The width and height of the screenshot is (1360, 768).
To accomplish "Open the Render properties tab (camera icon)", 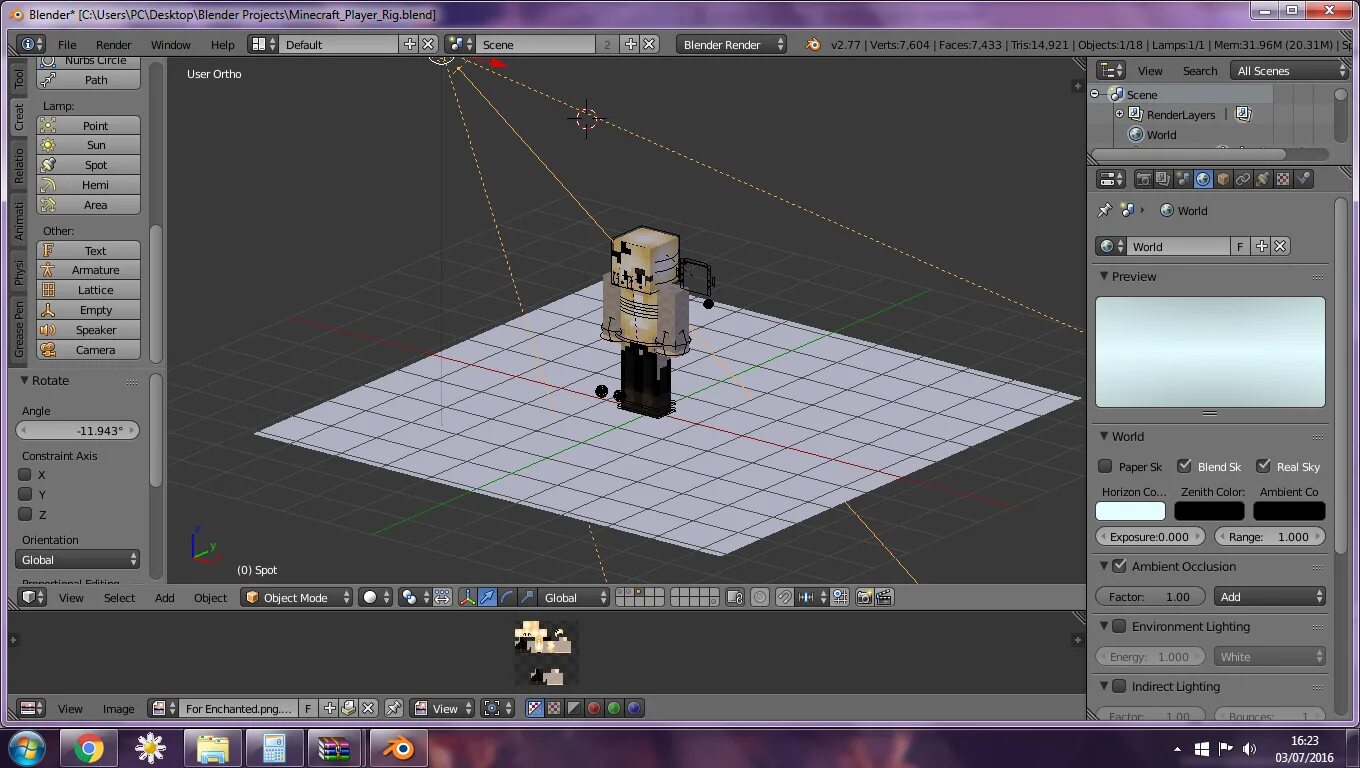I will (1143, 179).
